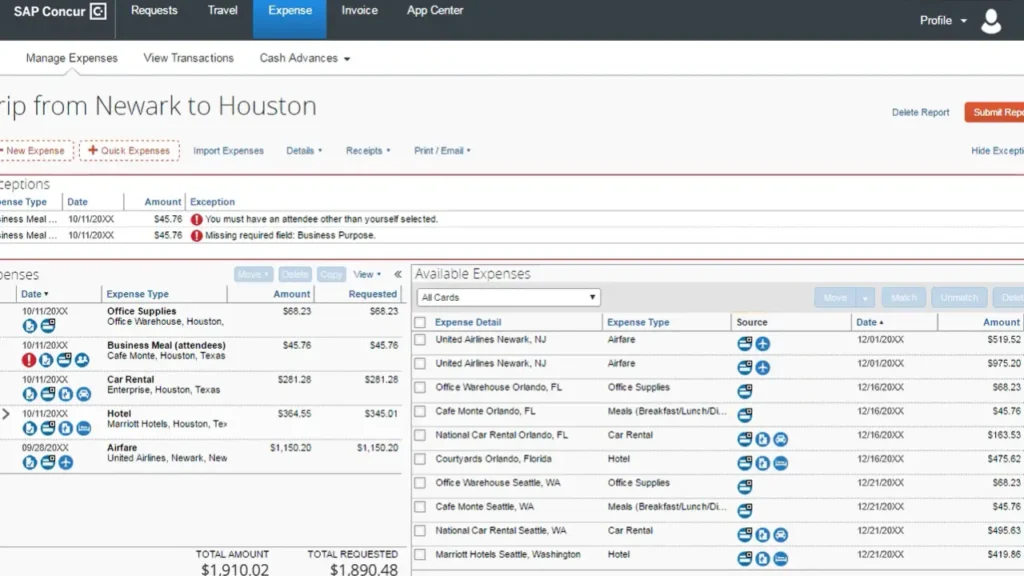Screen dimensions: 1024x576
Task: Open the Manage Expenses page
Action: (72, 58)
